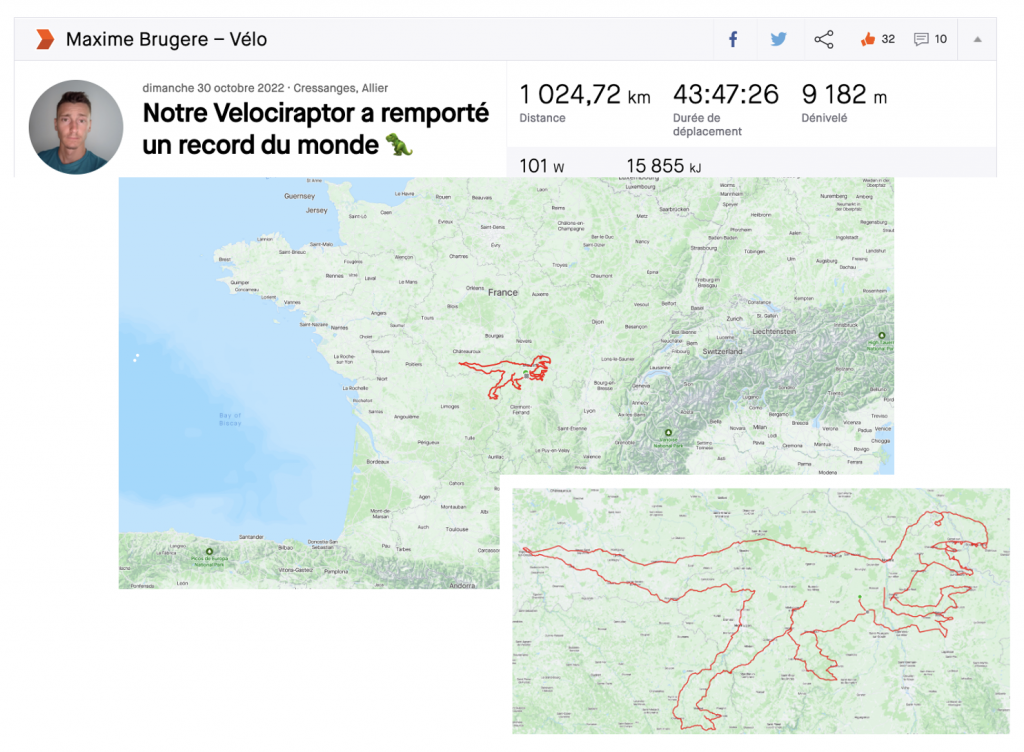The width and height of the screenshot is (1024, 752).
Task: Open the zoomed velociraptor route map
Action: [761, 611]
